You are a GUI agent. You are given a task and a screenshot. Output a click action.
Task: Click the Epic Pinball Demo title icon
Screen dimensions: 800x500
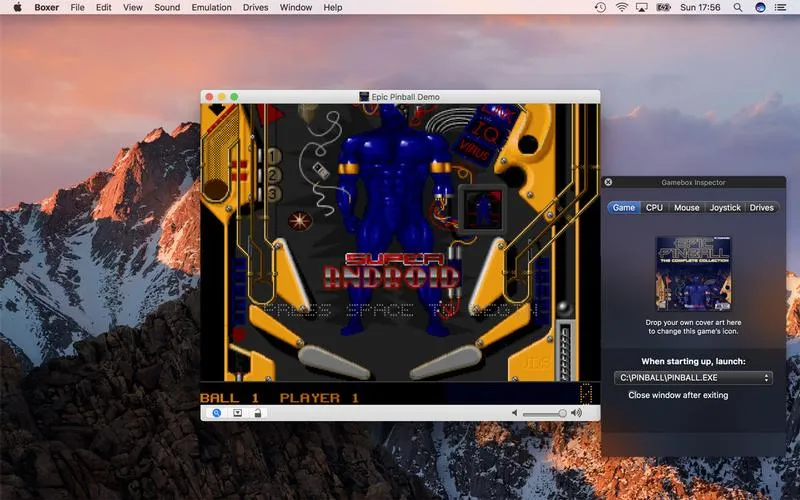[x=364, y=96]
